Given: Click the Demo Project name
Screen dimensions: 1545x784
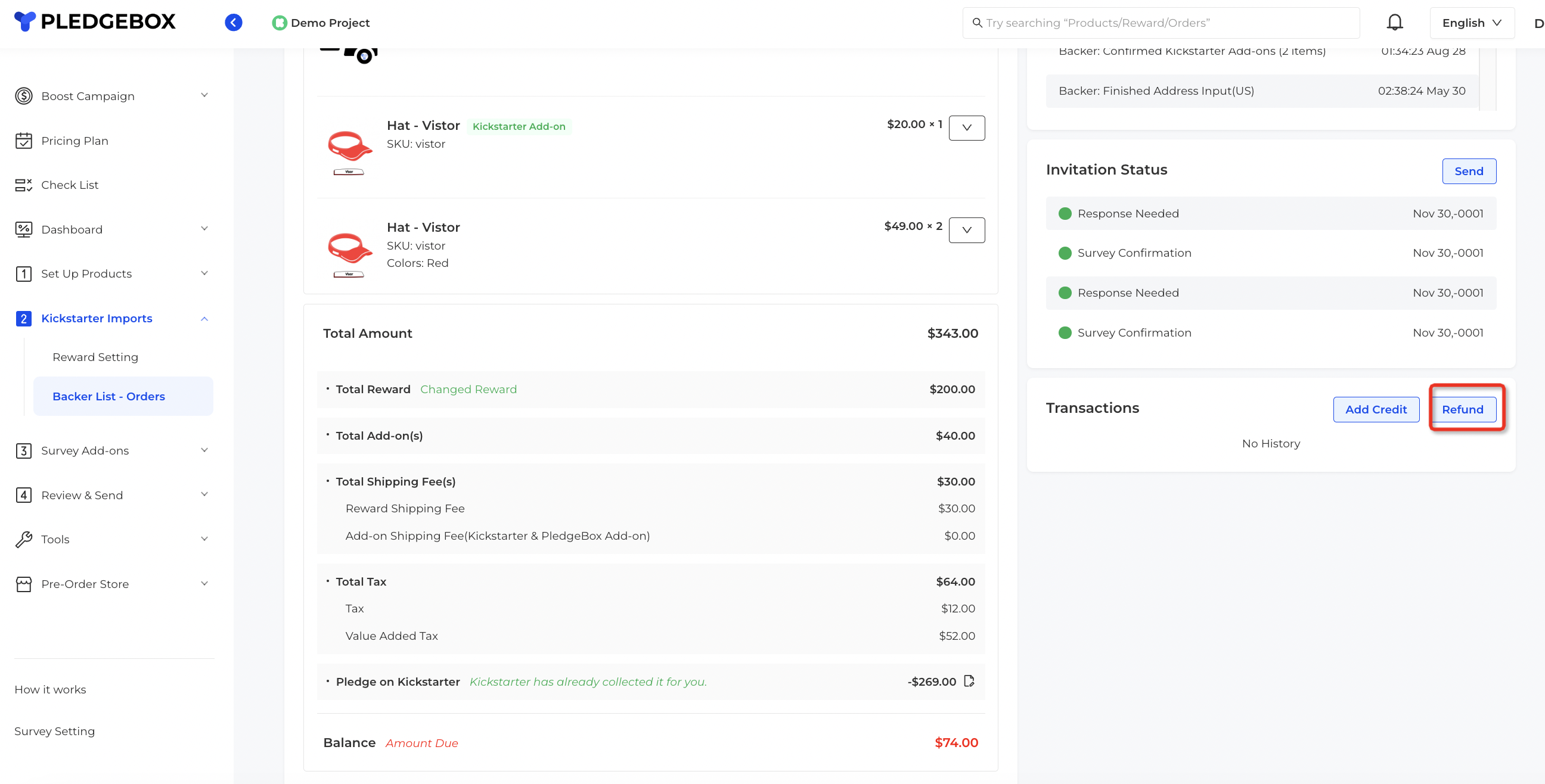Looking at the screenshot, I should [330, 23].
